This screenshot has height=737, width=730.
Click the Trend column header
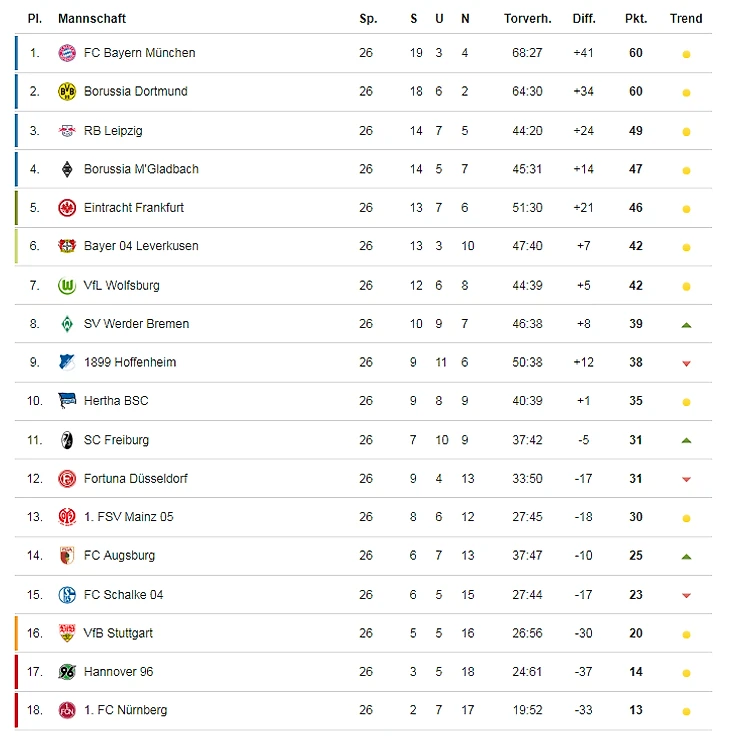(x=686, y=19)
